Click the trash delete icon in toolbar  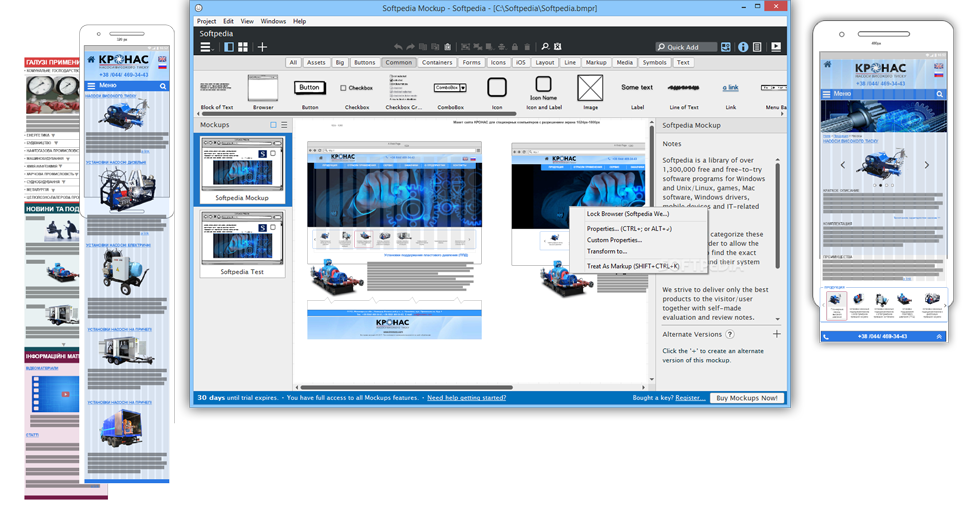click(x=527, y=47)
